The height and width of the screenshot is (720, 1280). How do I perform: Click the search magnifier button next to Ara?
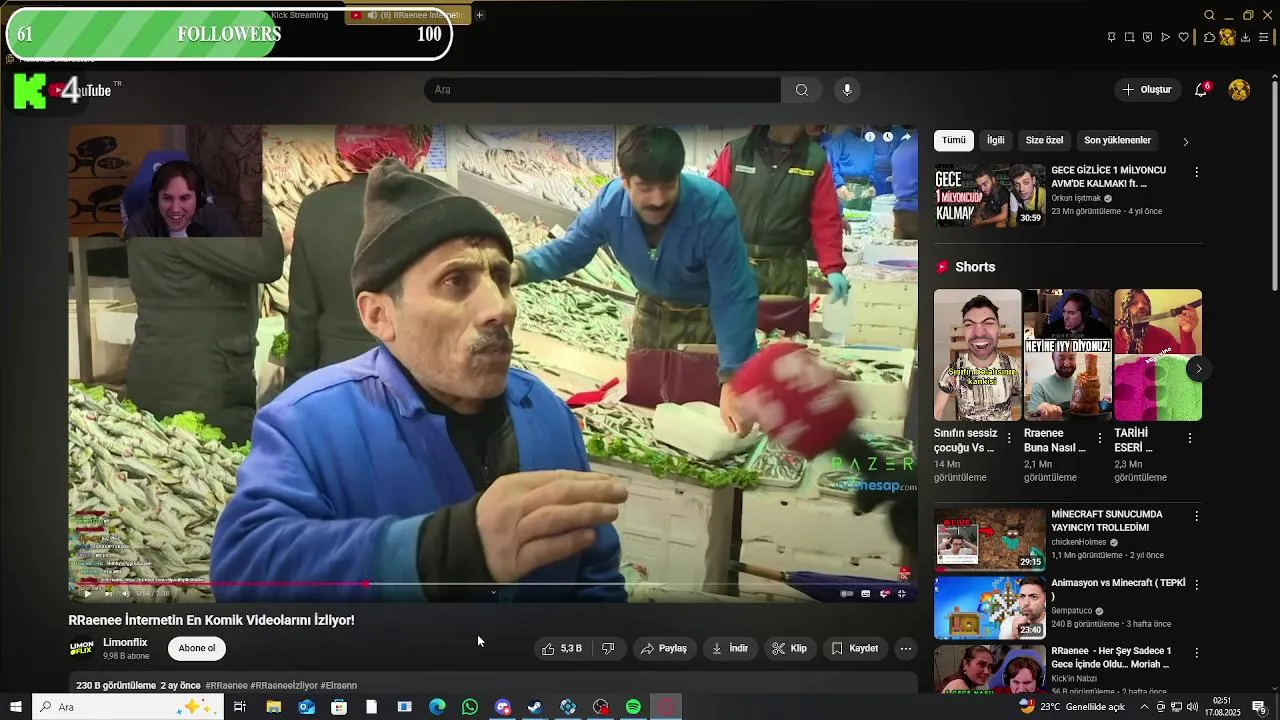click(801, 90)
